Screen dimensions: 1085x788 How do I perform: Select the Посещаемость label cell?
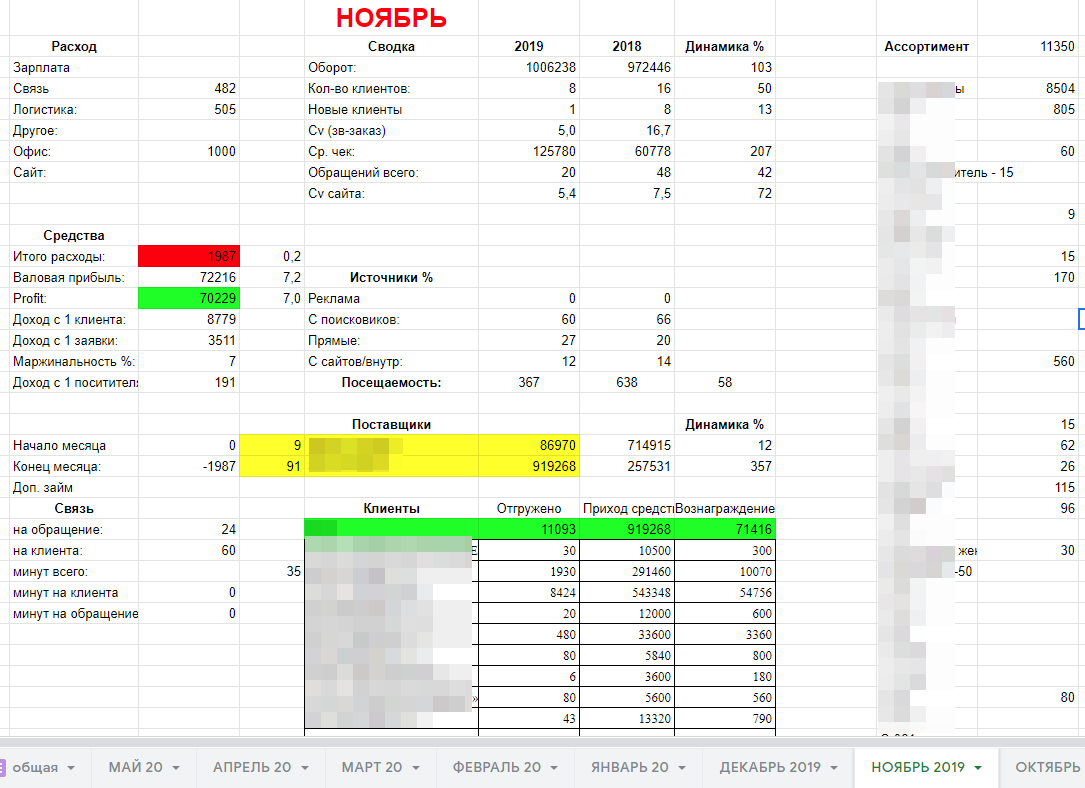coord(391,382)
